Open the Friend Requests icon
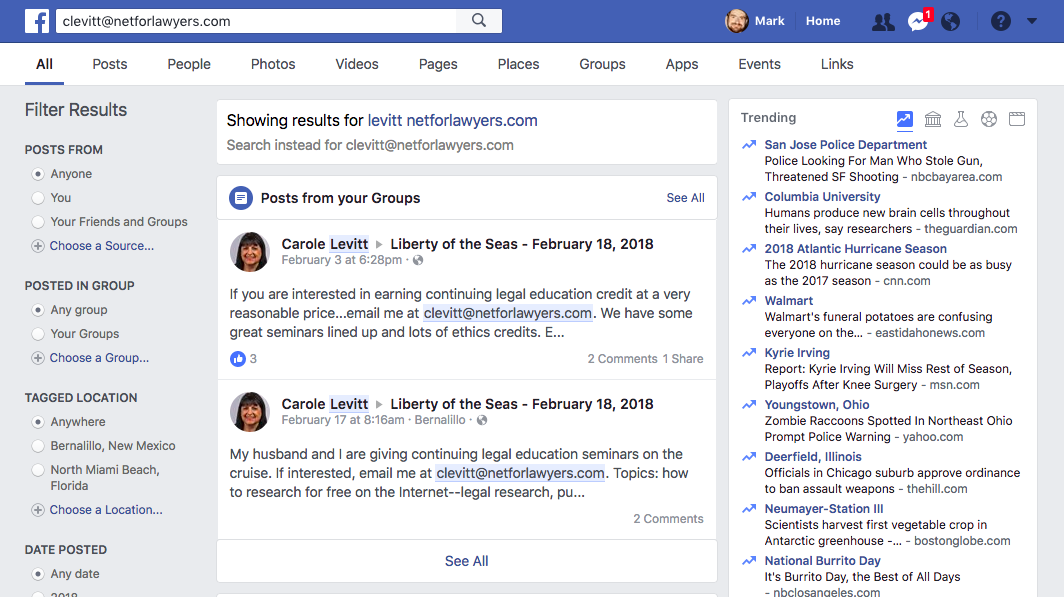Viewport: 1064px width, 597px height. [x=883, y=22]
